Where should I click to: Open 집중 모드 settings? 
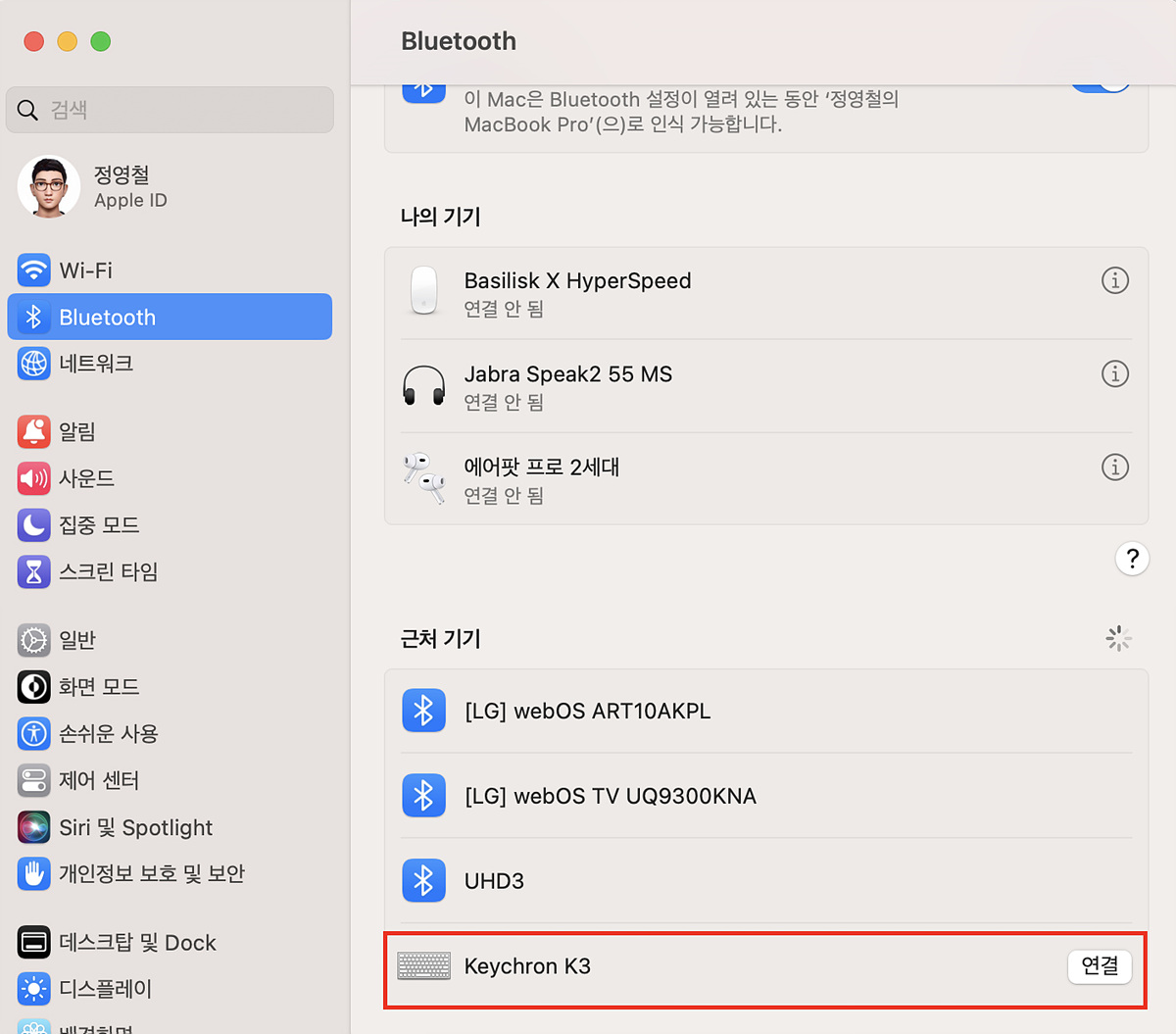tap(170, 525)
